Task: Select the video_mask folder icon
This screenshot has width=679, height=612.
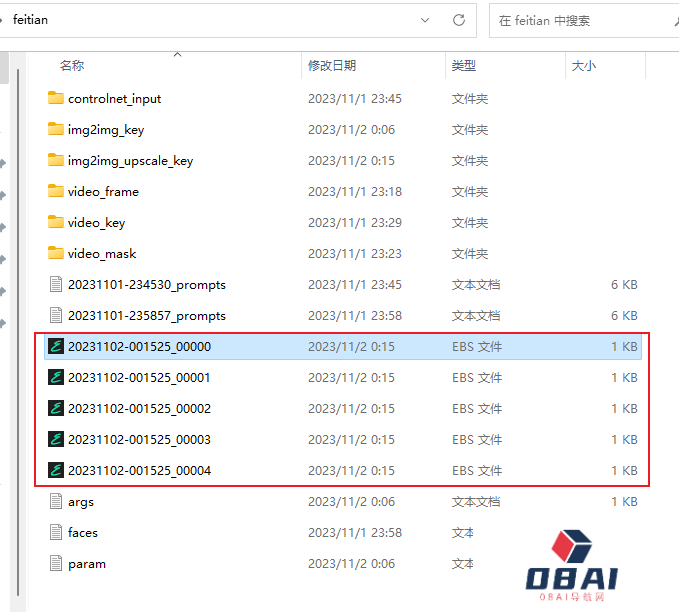Action: 55,253
